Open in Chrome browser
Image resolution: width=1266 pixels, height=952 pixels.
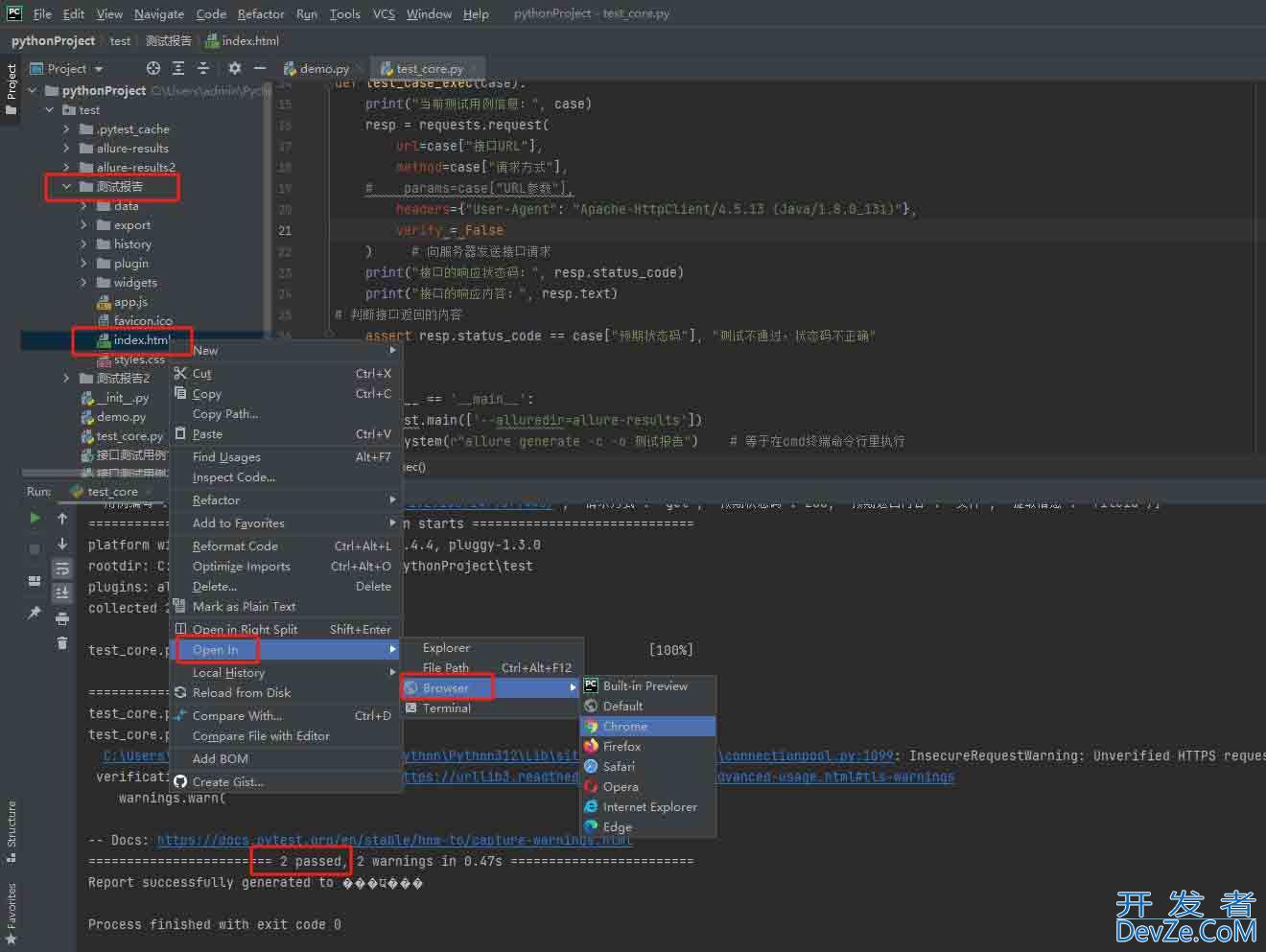pos(648,727)
